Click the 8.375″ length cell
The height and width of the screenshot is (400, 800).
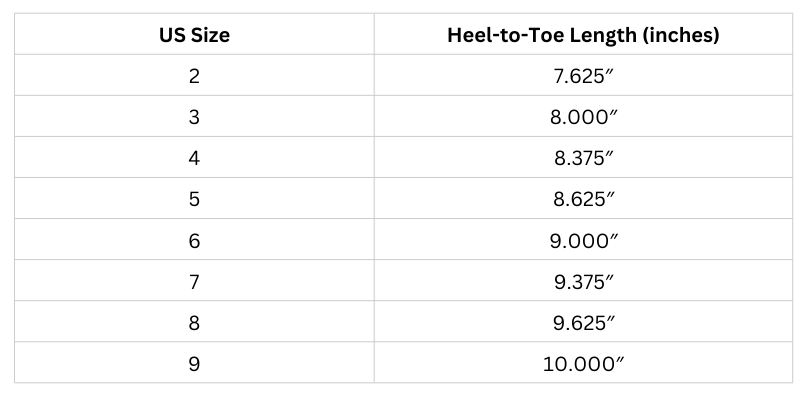(584, 158)
